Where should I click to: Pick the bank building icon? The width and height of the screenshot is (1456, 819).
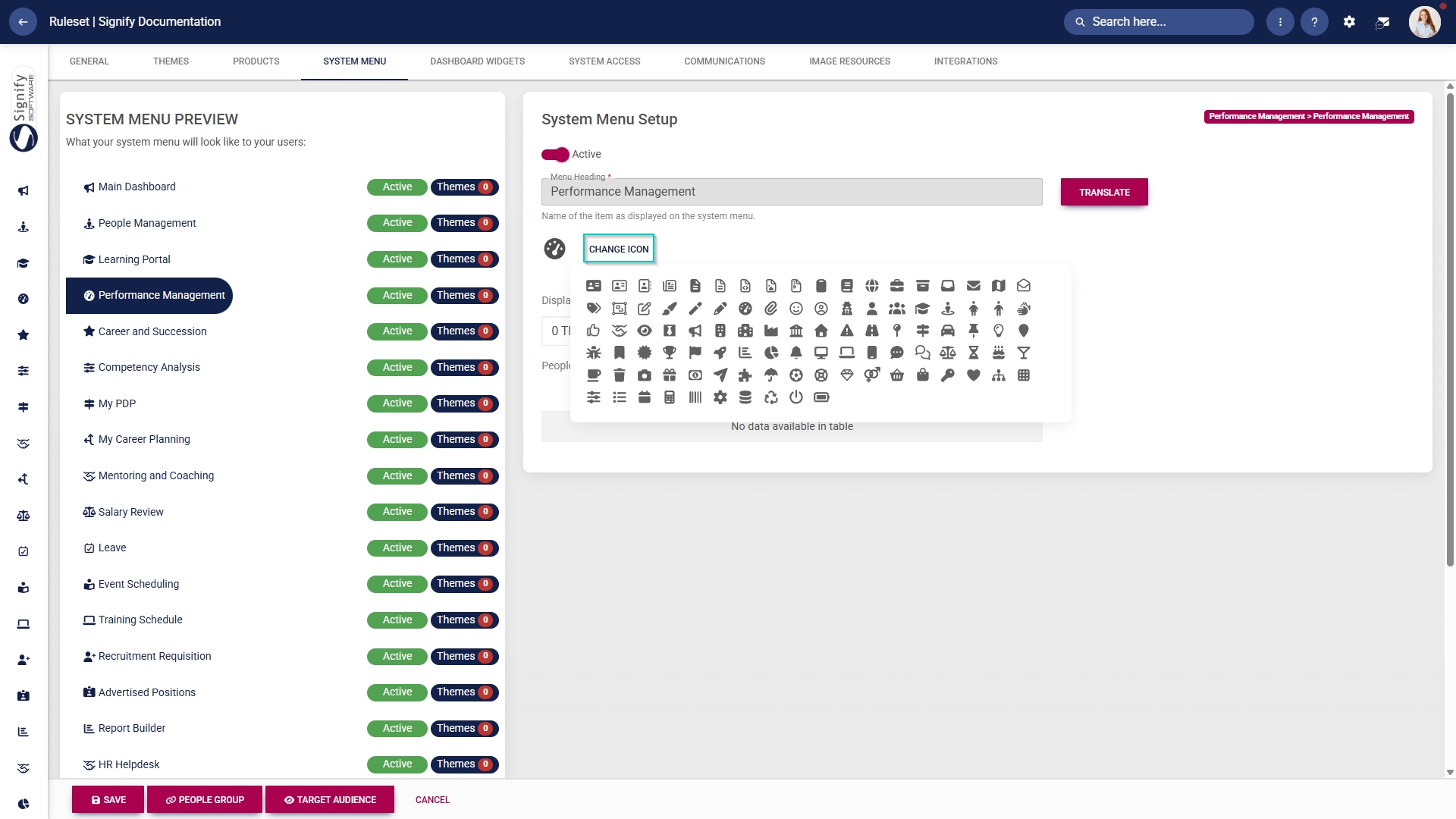(796, 331)
